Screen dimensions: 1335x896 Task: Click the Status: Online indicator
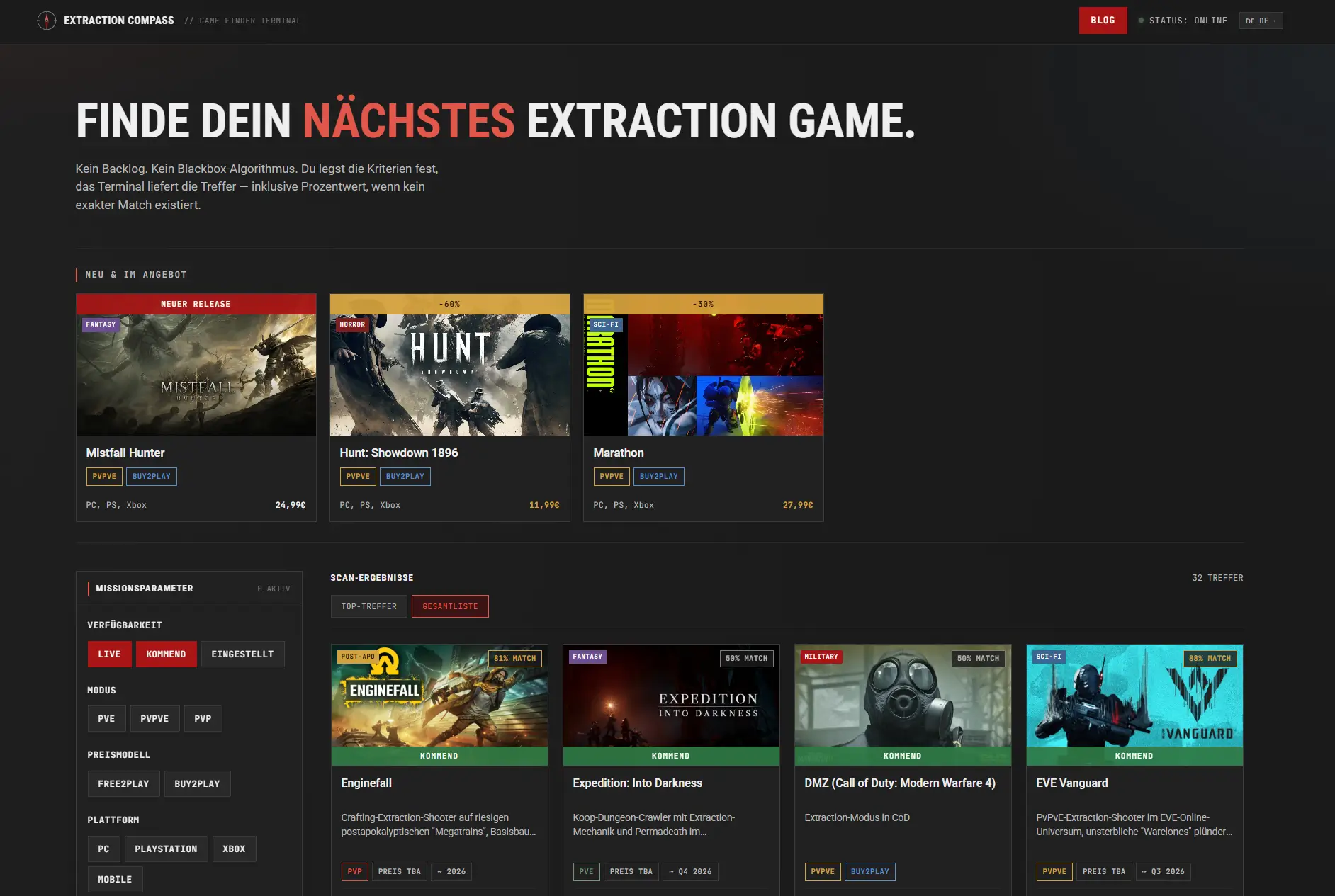[1183, 21]
